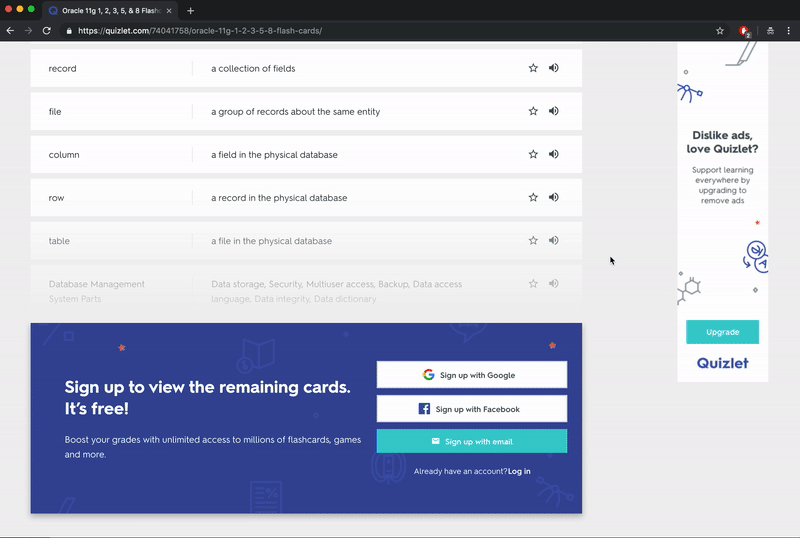Viewport: 800px width, 538px height.
Task: Click the Quizlet logo in ad panel
Action: (x=722, y=363)
